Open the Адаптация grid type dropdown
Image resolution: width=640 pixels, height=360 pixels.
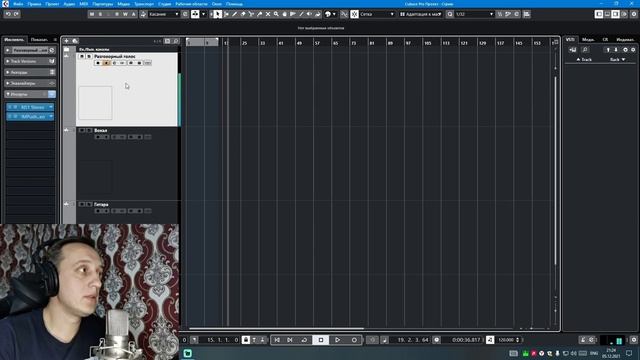420,14
